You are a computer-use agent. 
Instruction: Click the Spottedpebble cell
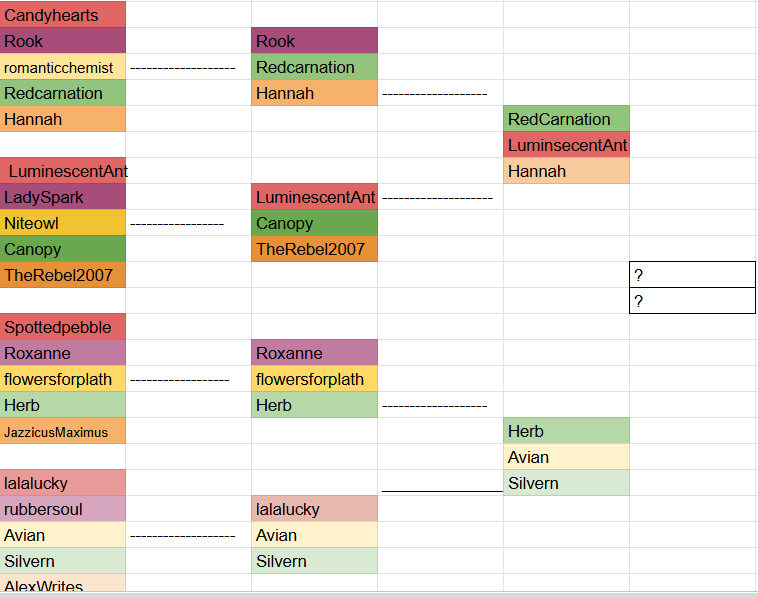(63, 327)
